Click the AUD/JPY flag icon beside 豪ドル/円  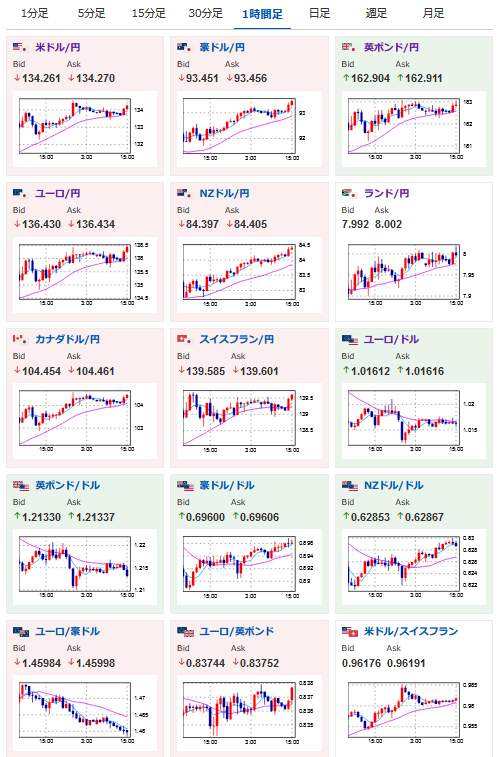click(184, 47)
